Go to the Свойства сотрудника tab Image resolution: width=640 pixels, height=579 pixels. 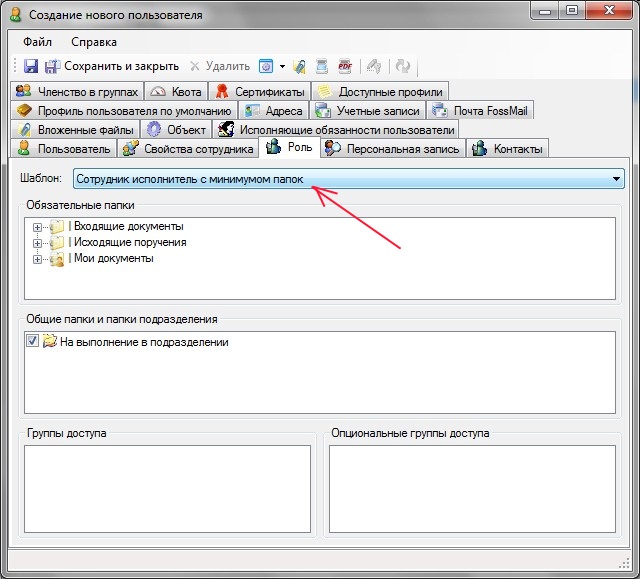[x=188, y=149]
